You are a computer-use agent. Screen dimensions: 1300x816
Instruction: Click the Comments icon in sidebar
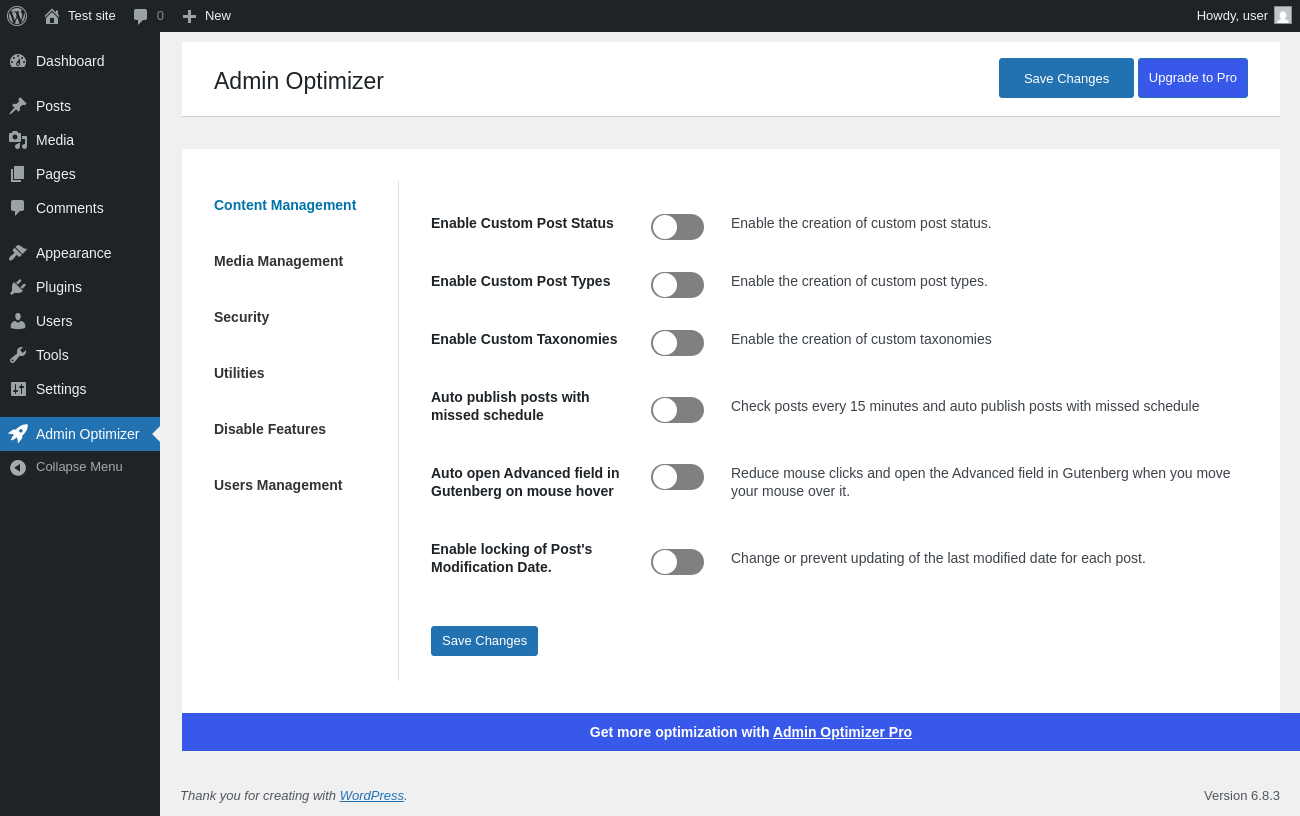tap(18, 208)
